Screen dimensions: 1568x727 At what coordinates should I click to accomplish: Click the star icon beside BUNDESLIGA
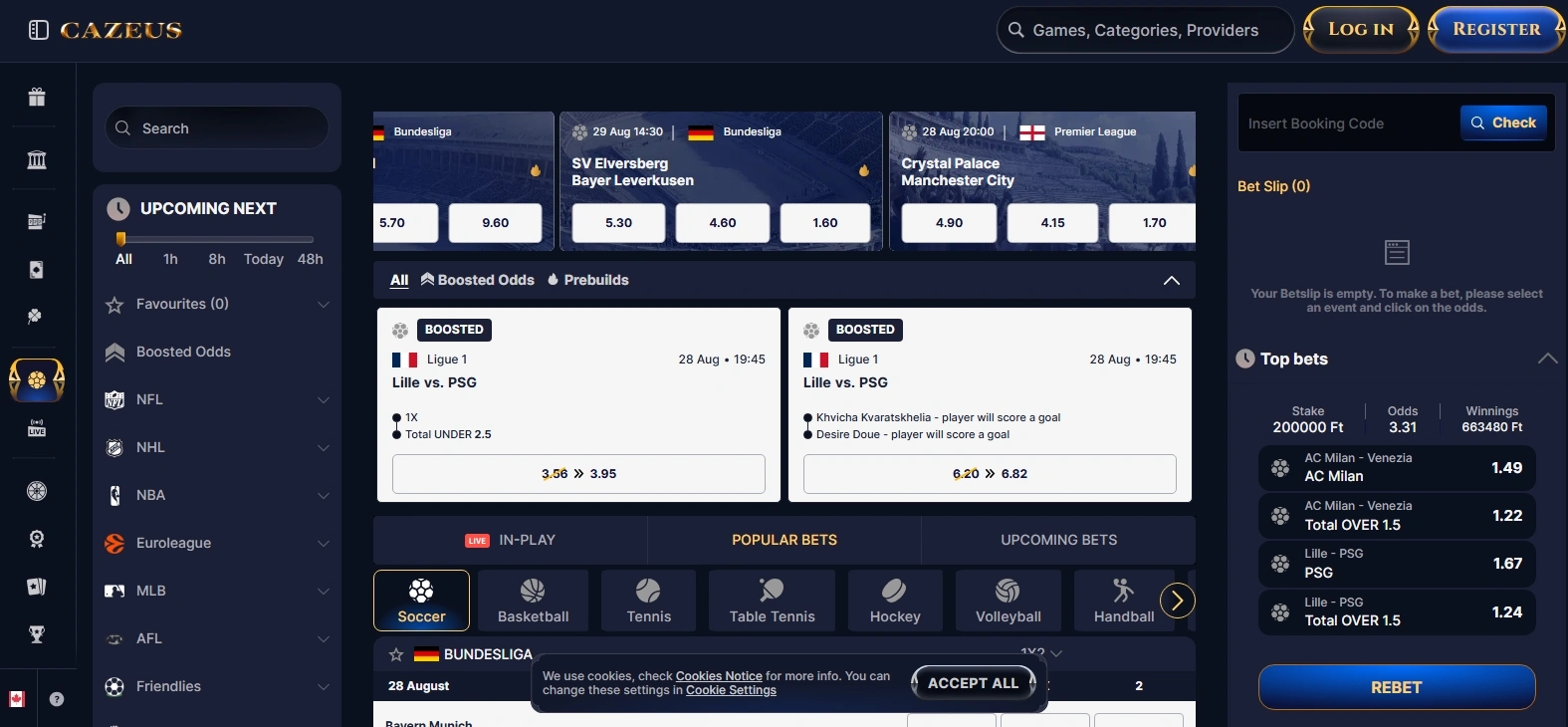click(x=396, y=654)
